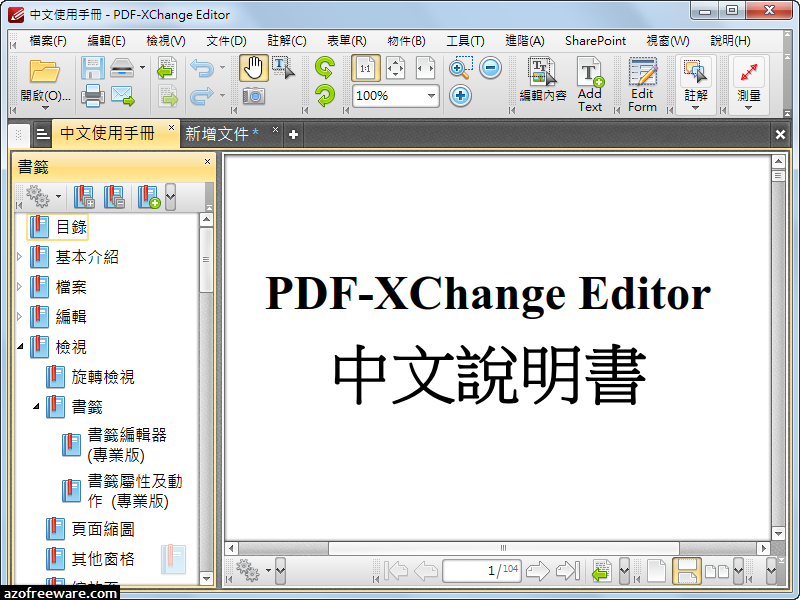Viewport: 800px width, 600px height.
Task: Click the collapse all bookmarks icon
Action: pyautogui.click(x=114, y=196)
